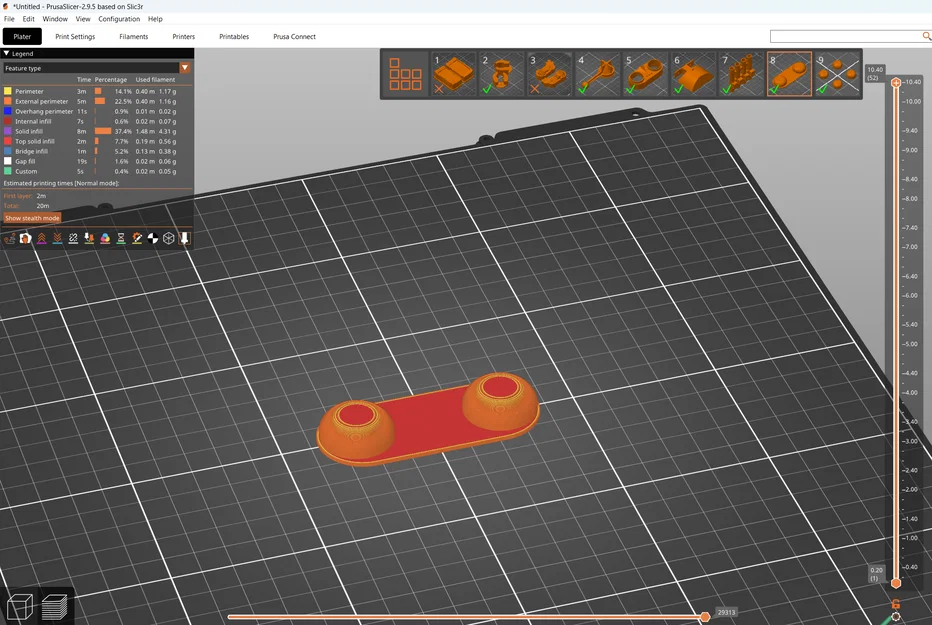Click the Internal infill dark red swatch
This screenshot has width=932, height=625.
[8, 121]
